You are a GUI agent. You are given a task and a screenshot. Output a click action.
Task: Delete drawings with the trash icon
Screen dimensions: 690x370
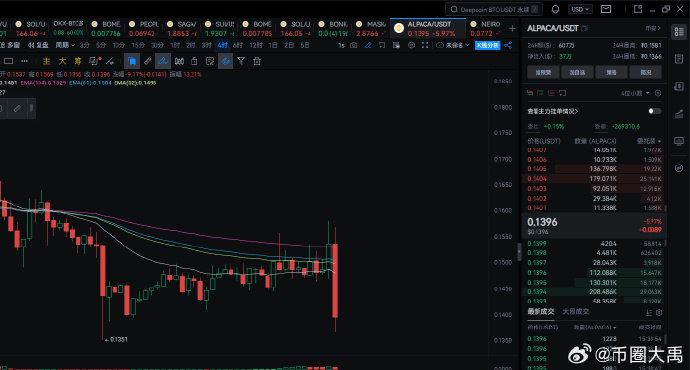point(257,61)
